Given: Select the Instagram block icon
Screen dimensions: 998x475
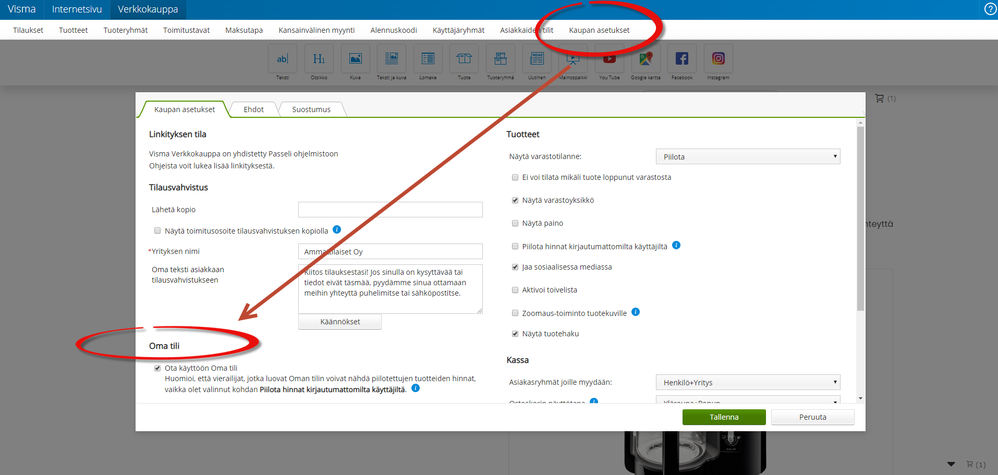Looking at the screenshot, I should click(718, 59).
